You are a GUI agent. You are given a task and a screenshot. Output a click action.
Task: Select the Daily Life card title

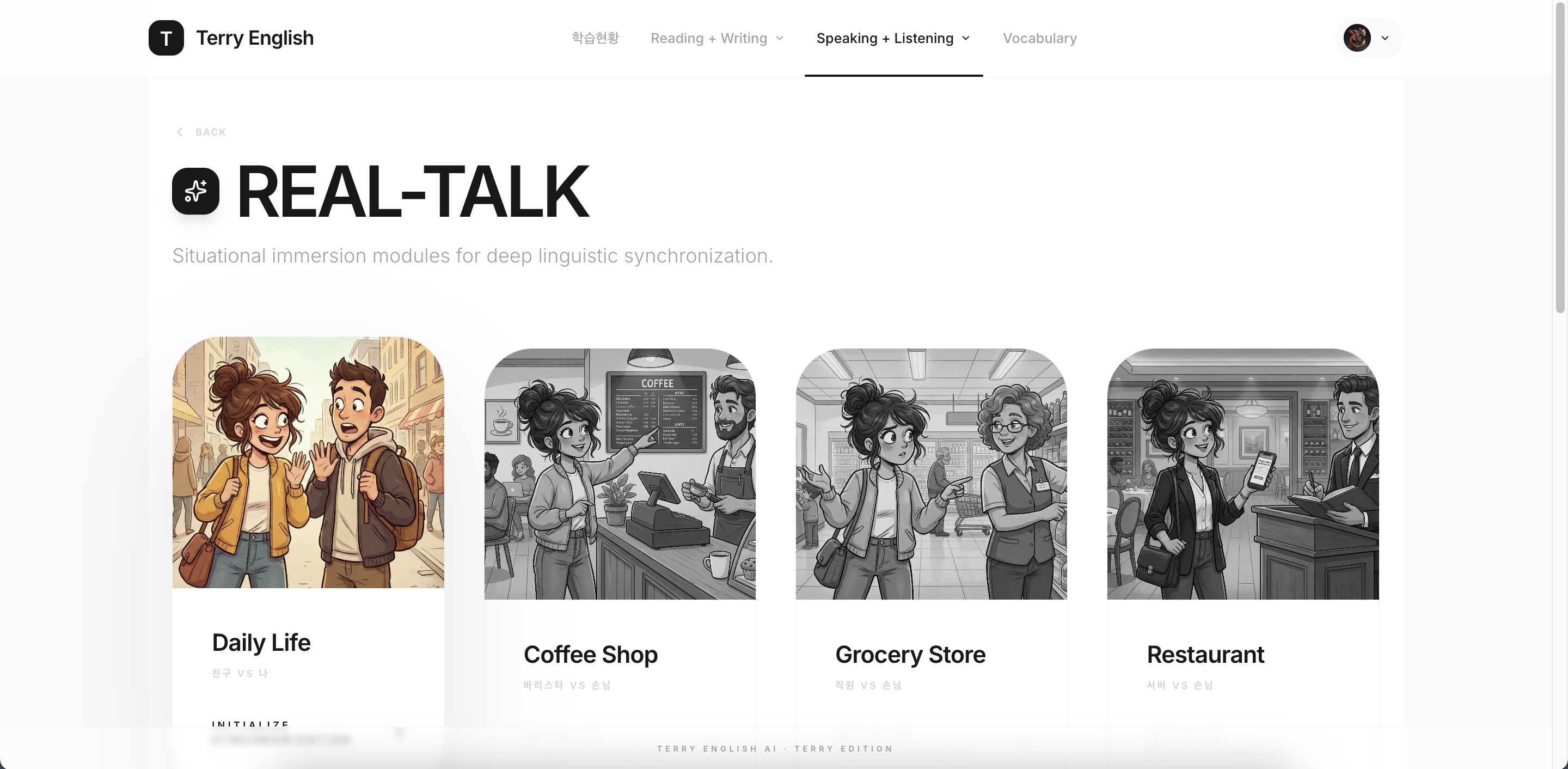pos(261,642)
